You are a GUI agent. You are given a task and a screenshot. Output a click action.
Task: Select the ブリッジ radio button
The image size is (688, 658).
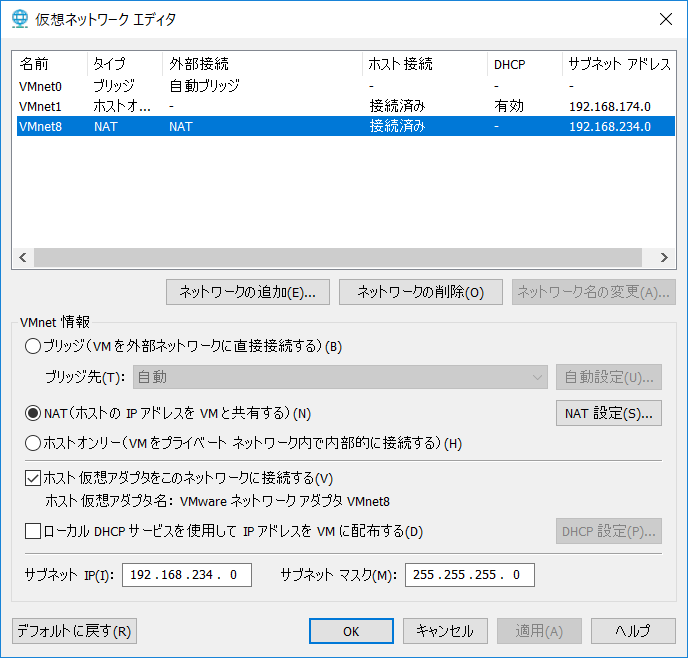point(33,346)
